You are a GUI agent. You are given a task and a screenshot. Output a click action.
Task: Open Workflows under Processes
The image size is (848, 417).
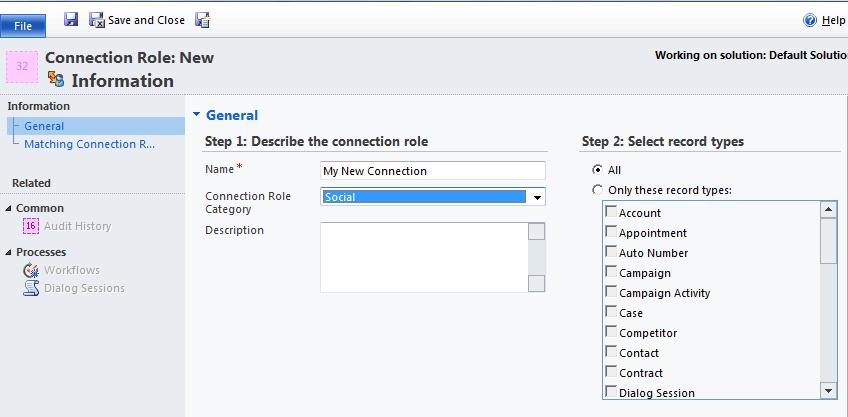tap(71, 270)
